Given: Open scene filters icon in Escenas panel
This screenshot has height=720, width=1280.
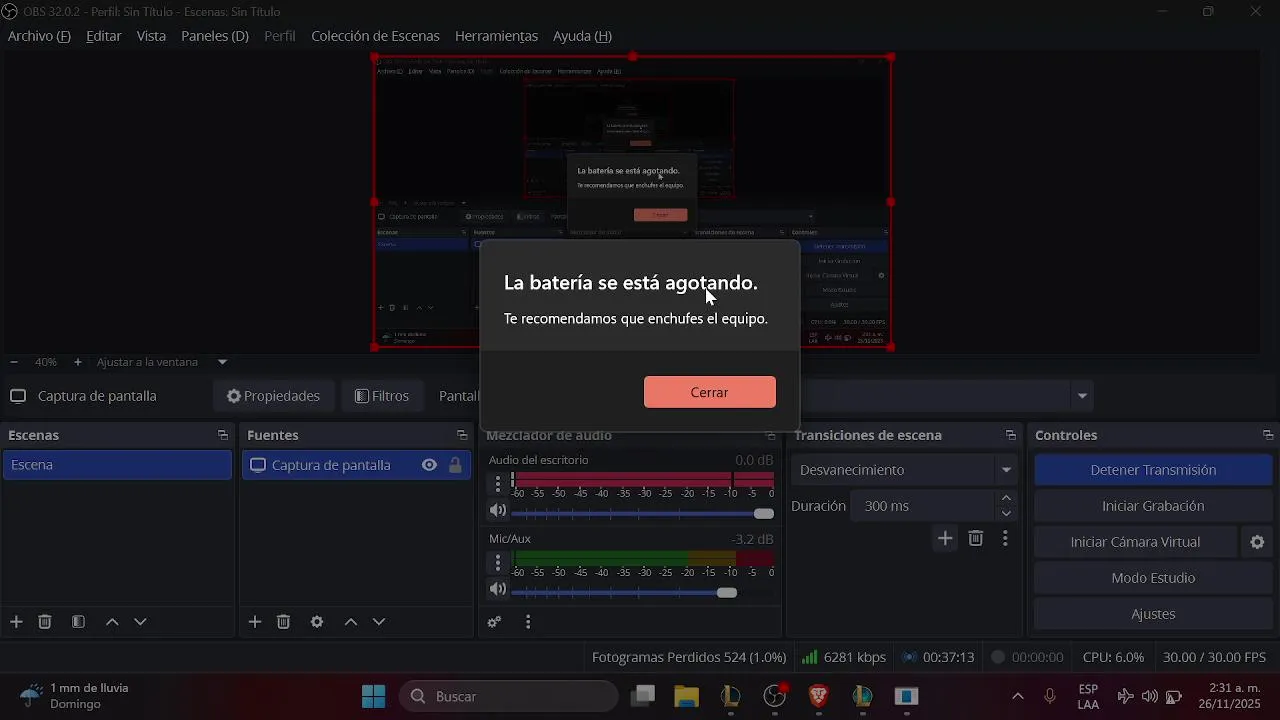Looking at the screenshot, I should coord(78,622).
